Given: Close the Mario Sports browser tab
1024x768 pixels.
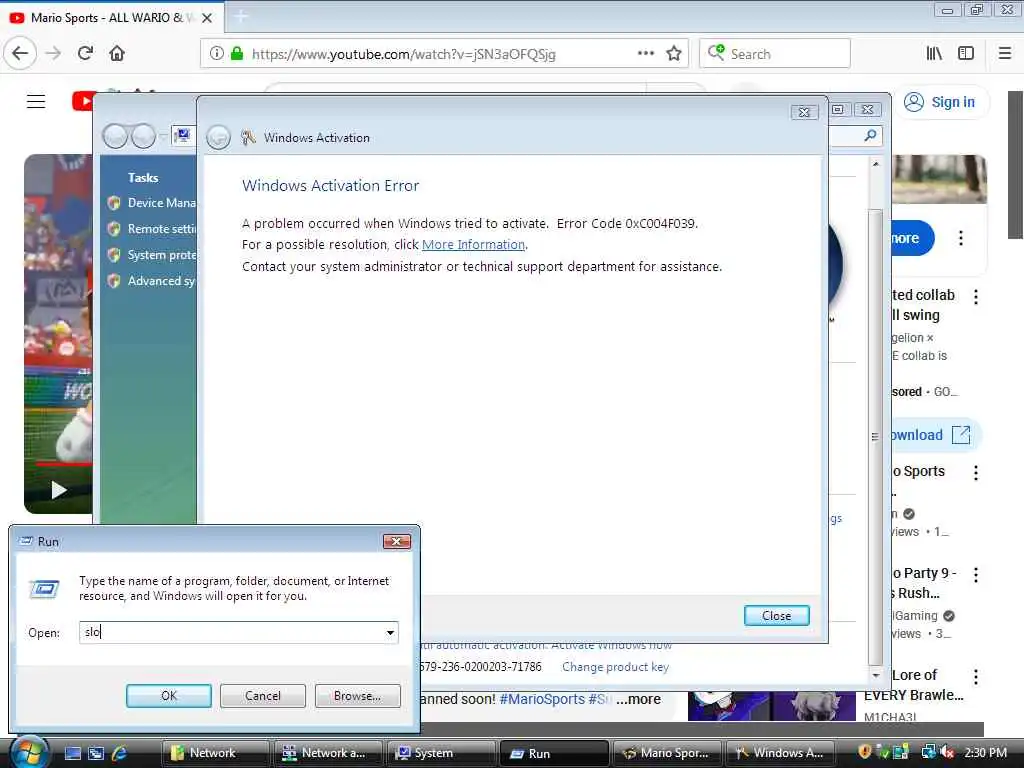Looking at the screenshot, I should pyautogui.click(x=207, y=18).
